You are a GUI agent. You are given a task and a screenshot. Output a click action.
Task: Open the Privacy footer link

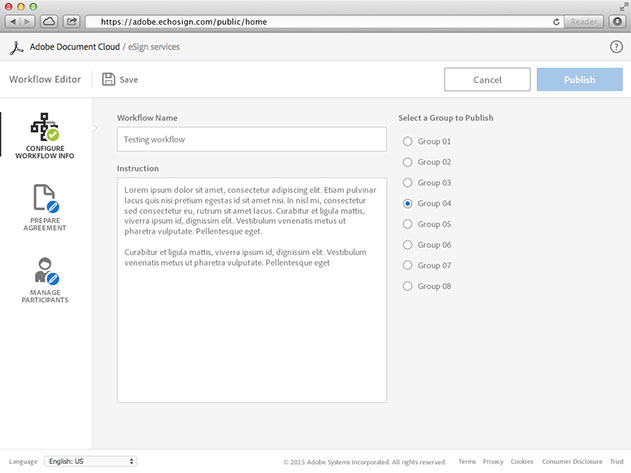(493, 462)
